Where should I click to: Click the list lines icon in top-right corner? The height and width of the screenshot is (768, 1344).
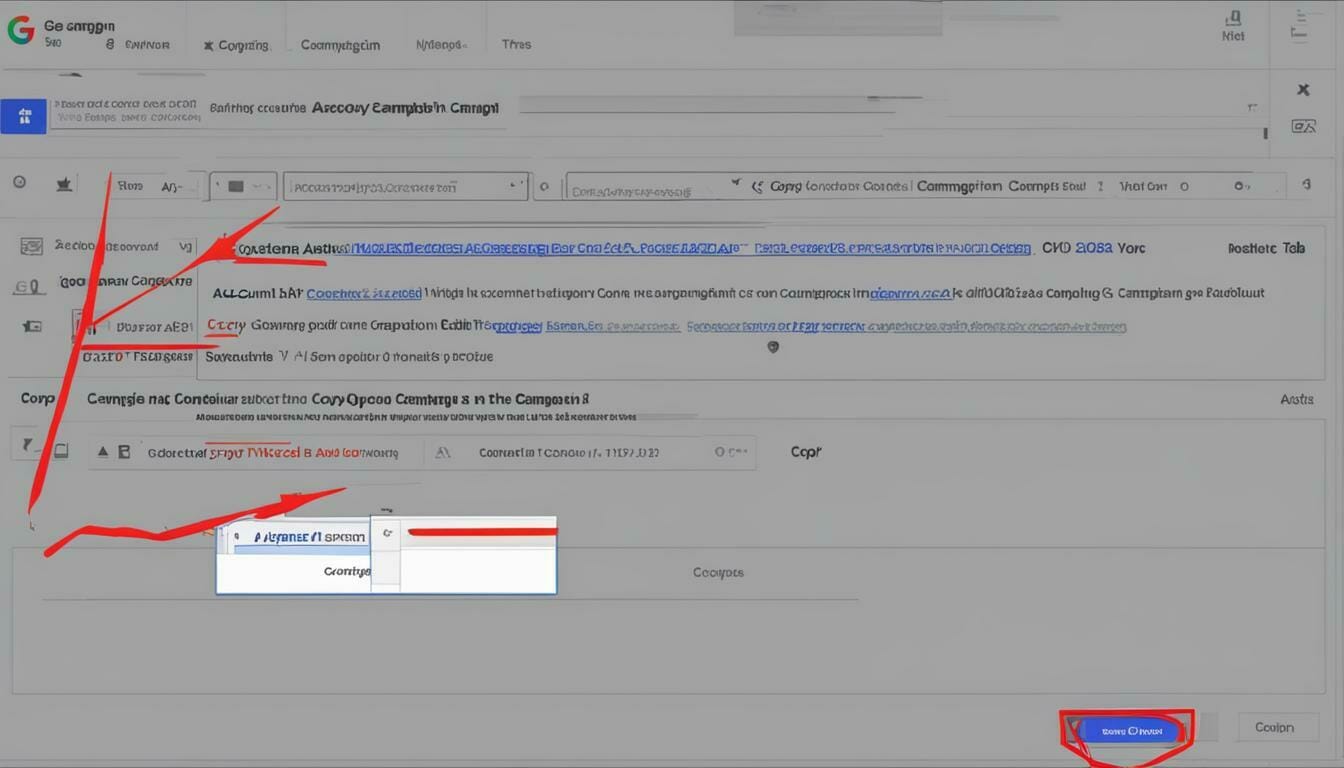click(1299, 26)
